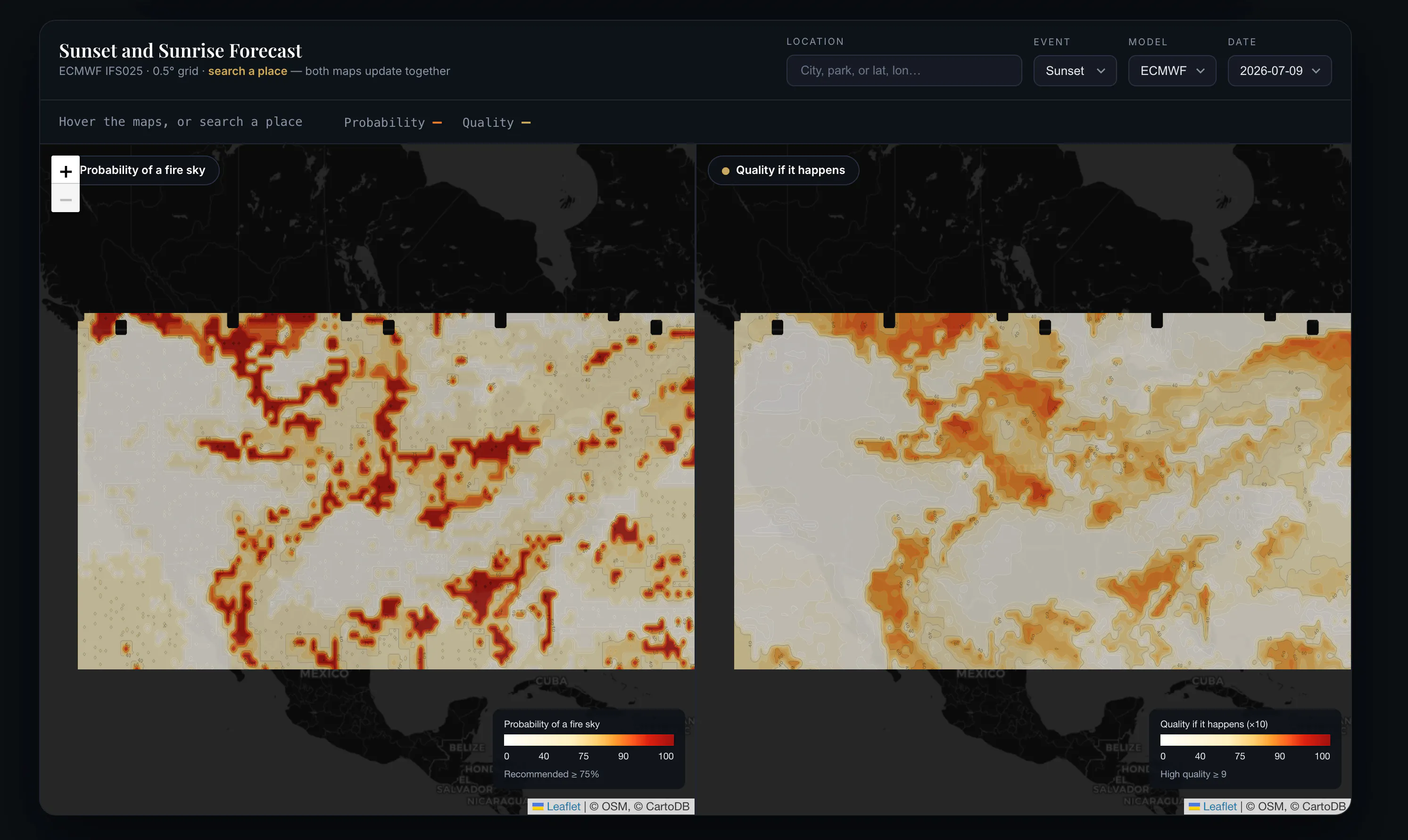Click 'Quality if it happens (×10)' legend title

1214,724
